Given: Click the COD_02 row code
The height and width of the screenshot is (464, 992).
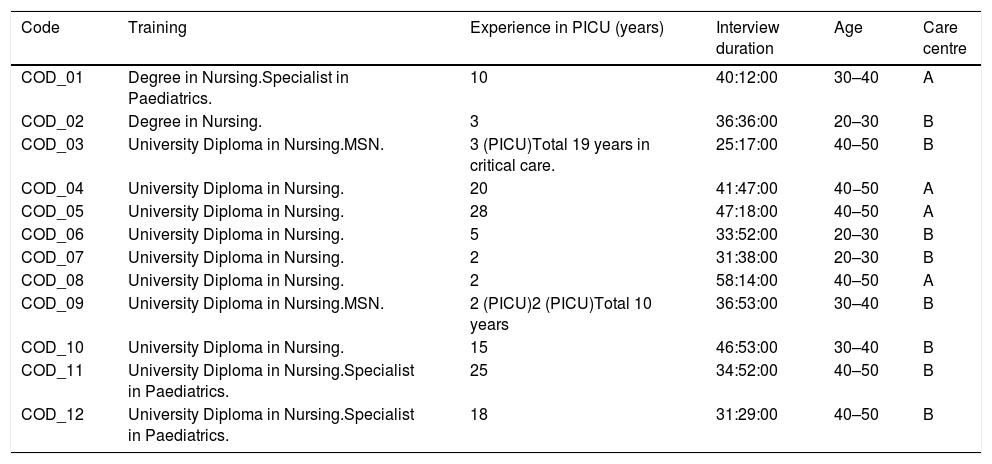Looking at the screenshot, I should tap(49, 122).
